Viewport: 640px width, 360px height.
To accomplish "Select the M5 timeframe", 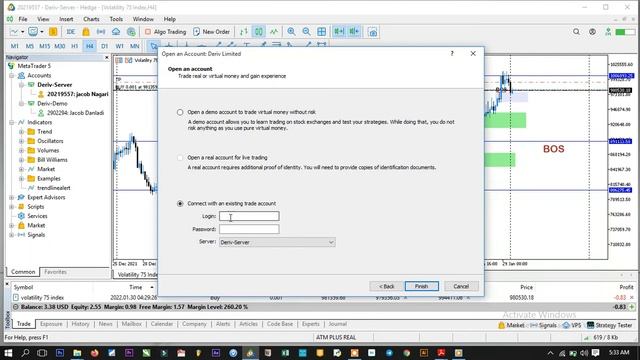I will (x=29, y=46).
